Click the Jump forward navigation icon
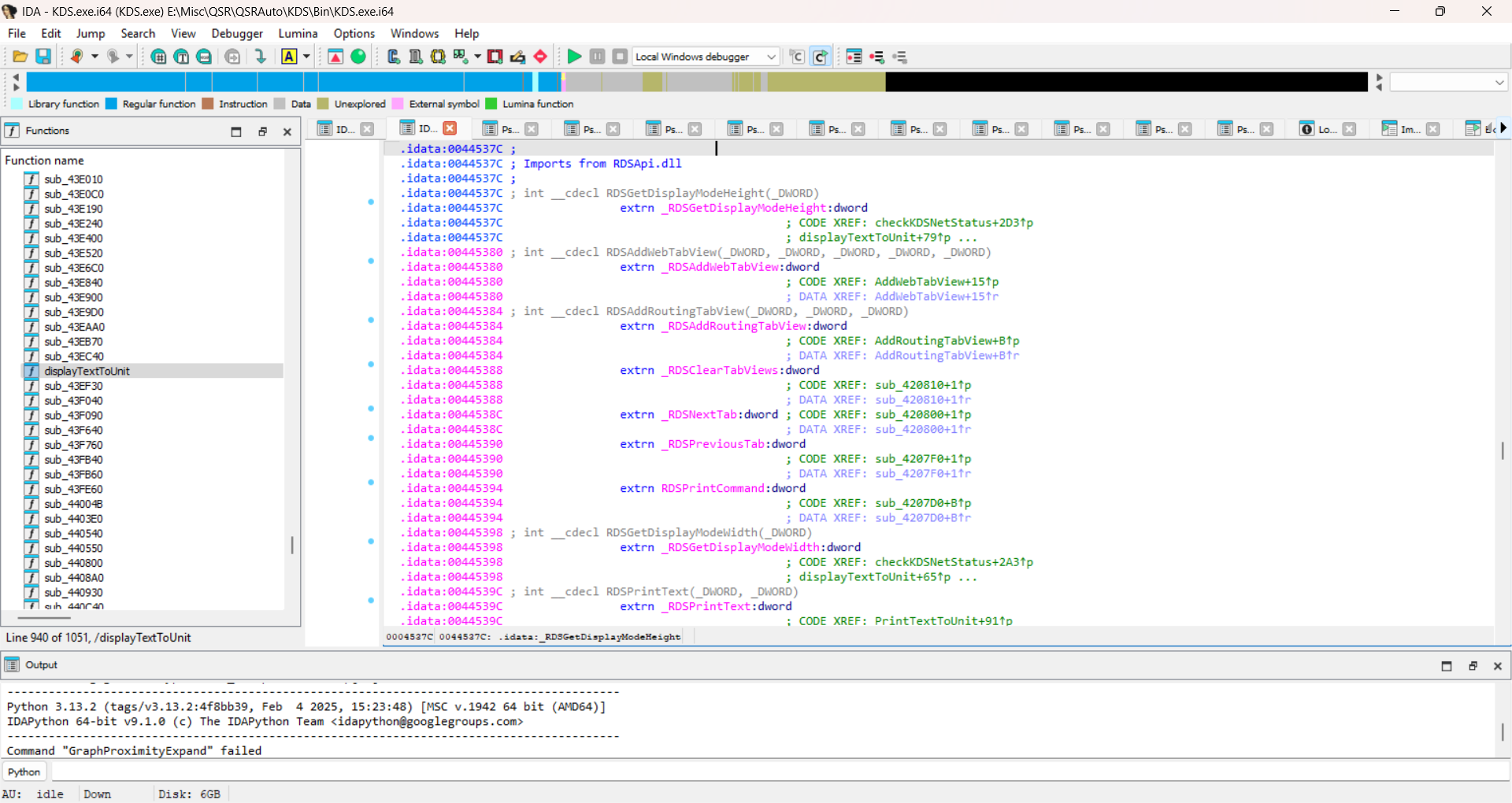Screen dimensions: 1512x803 (113, 57)
